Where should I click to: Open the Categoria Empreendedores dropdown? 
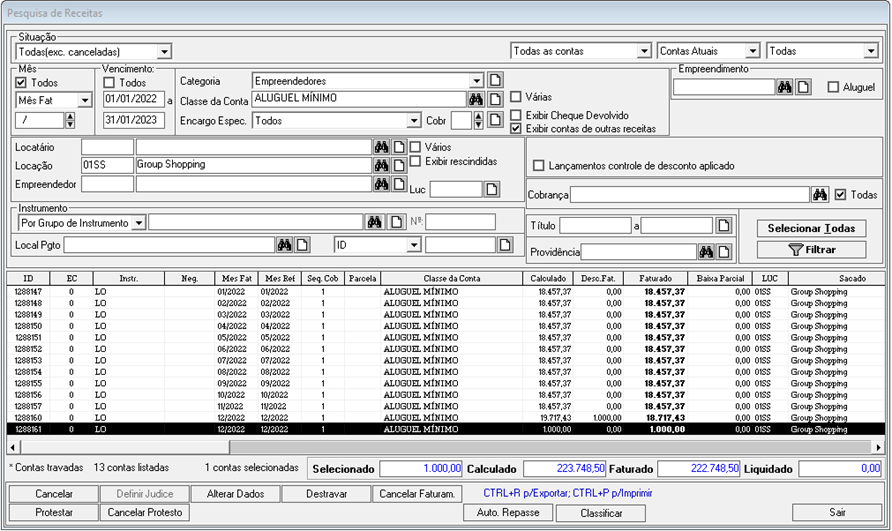pyautogui.click(x=477, y=81)
